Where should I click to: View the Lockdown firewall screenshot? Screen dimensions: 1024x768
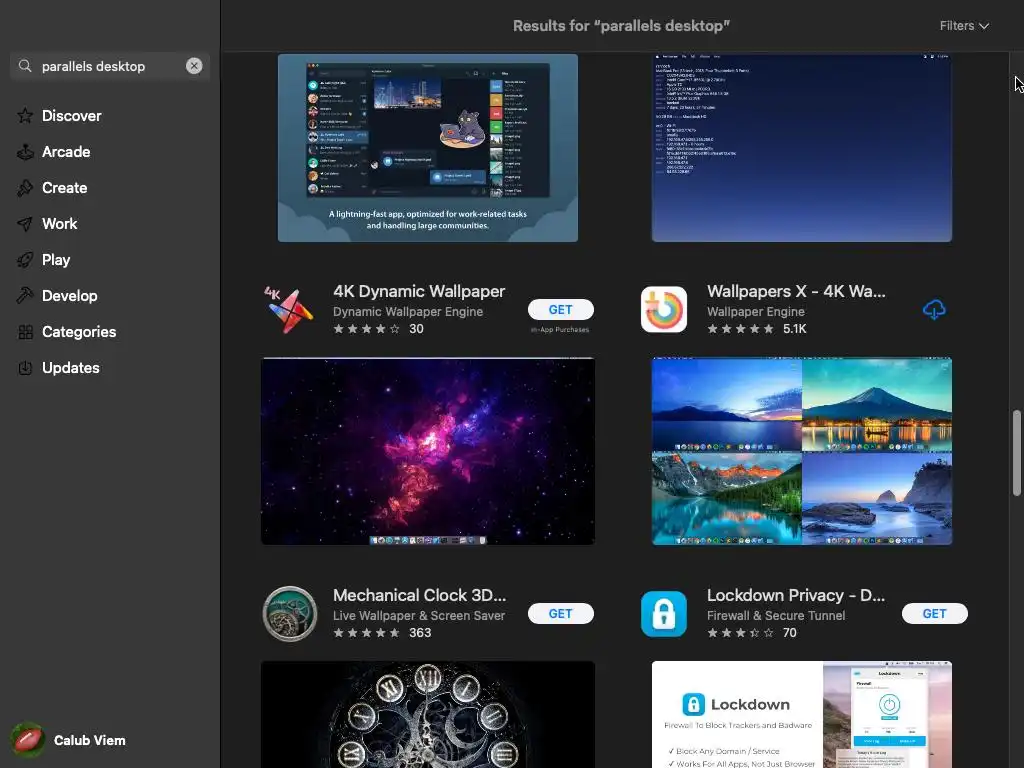801,714
